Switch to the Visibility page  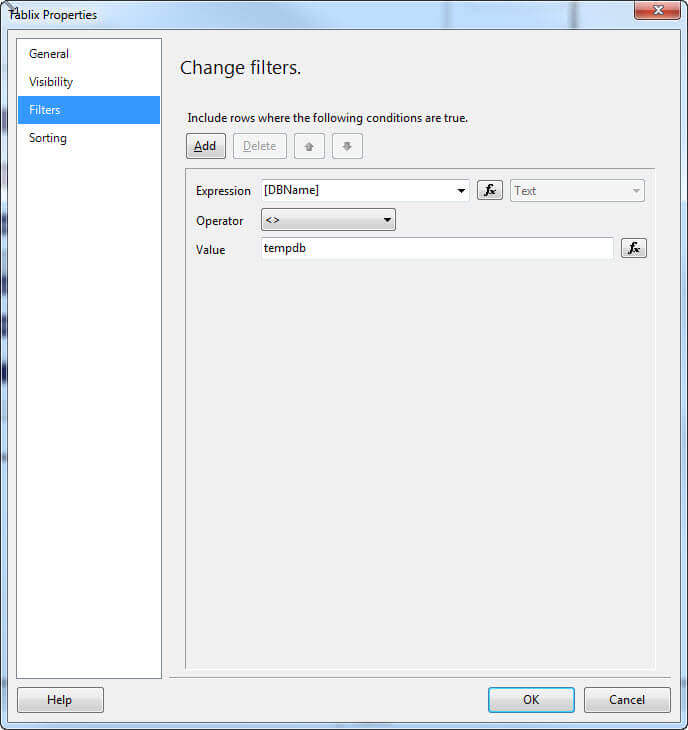click(x=89, y=82)
